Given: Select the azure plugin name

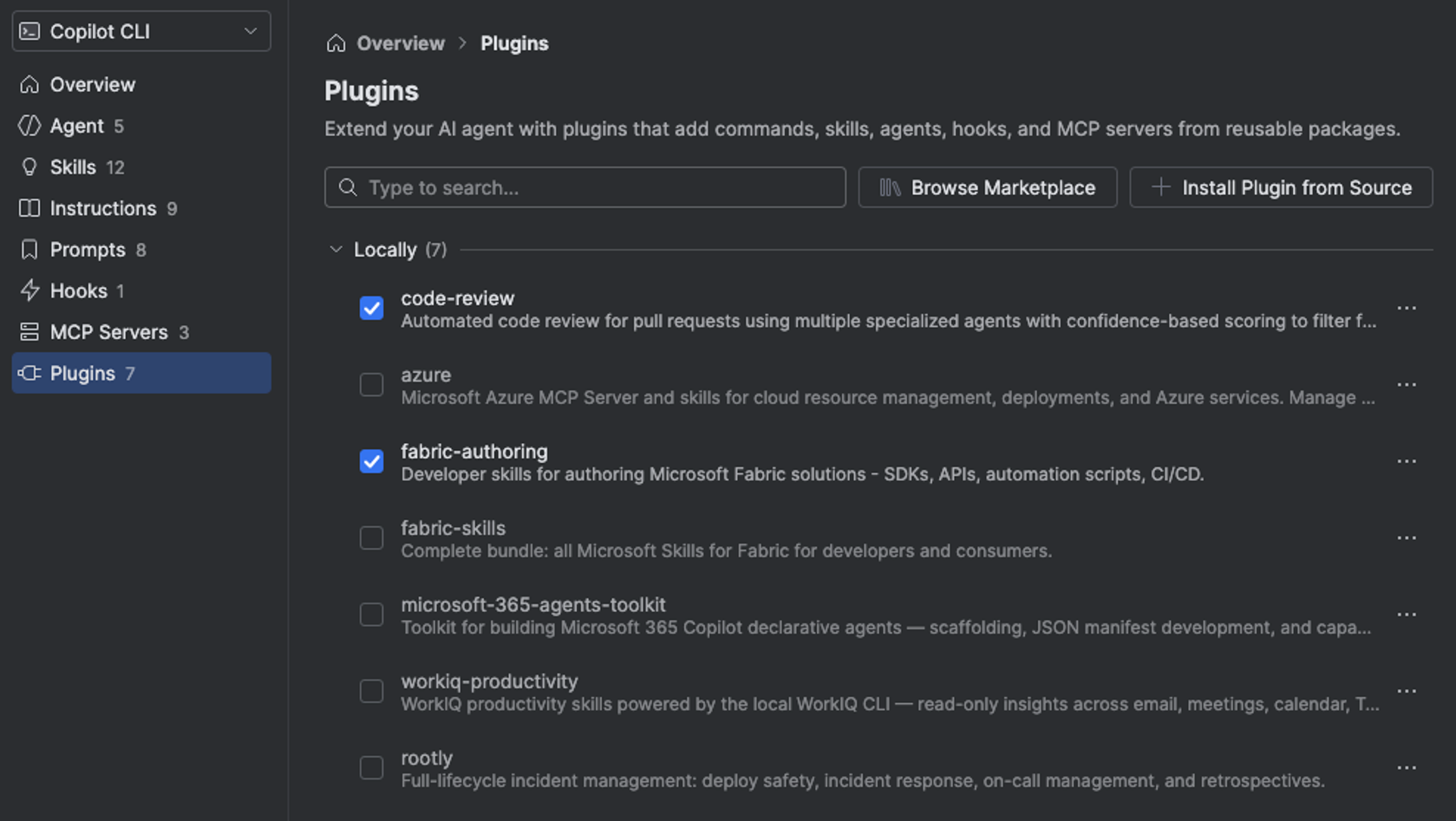Looking at the screenshot, I should tap(426, 375).
